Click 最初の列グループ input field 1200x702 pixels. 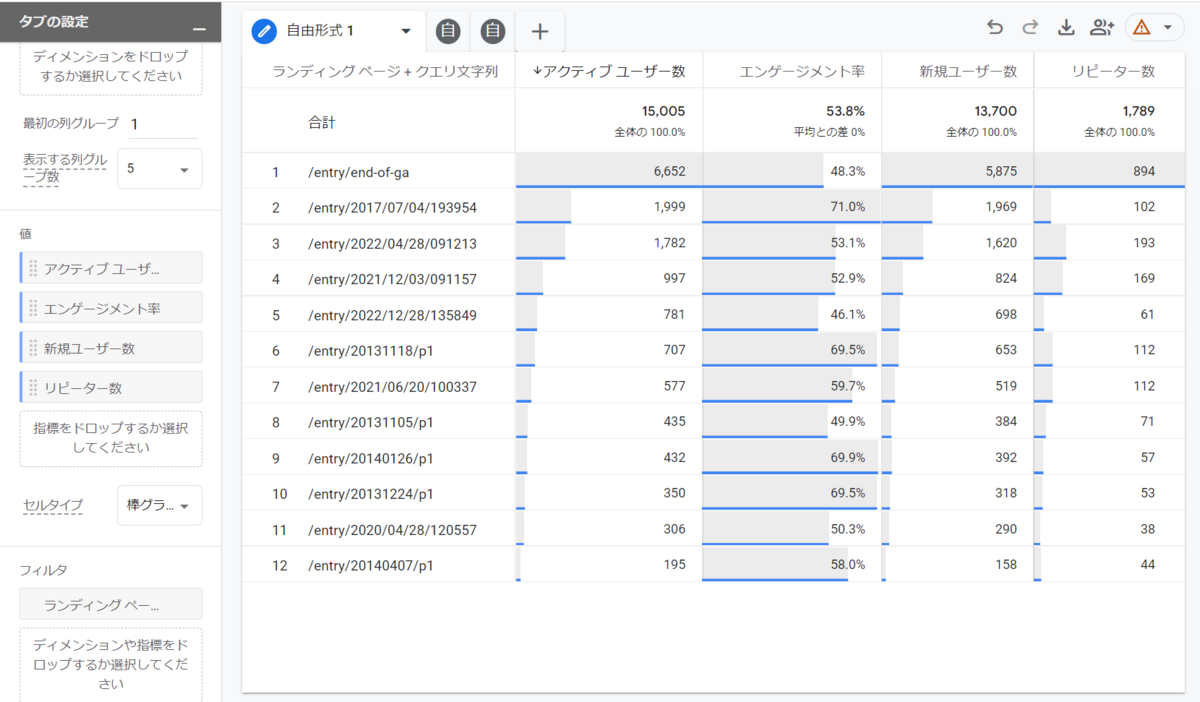point(164,124)
